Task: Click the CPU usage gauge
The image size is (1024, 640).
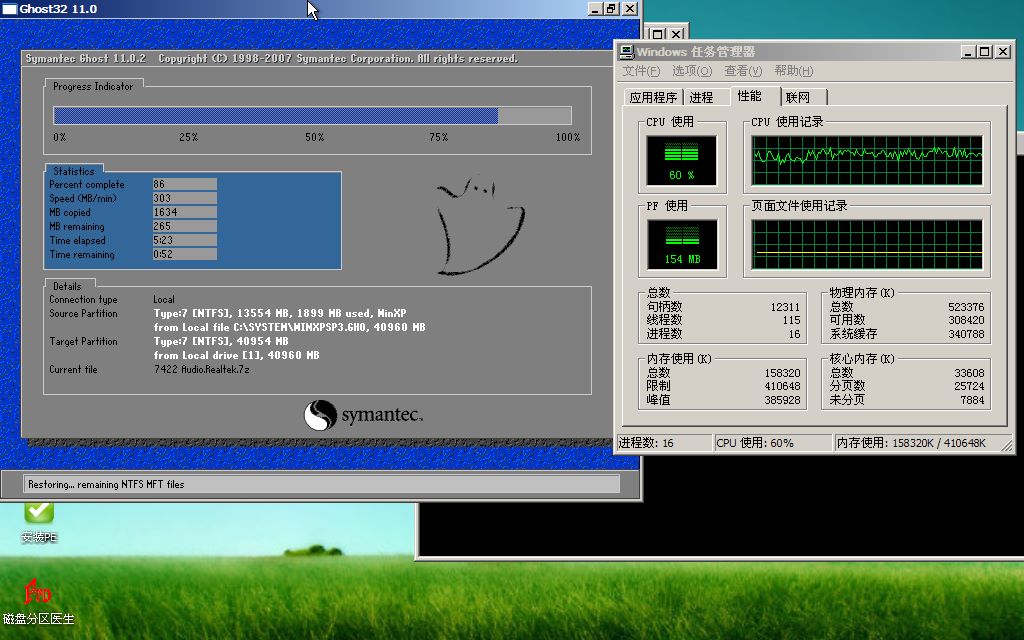Action: (x=681, y=161)
